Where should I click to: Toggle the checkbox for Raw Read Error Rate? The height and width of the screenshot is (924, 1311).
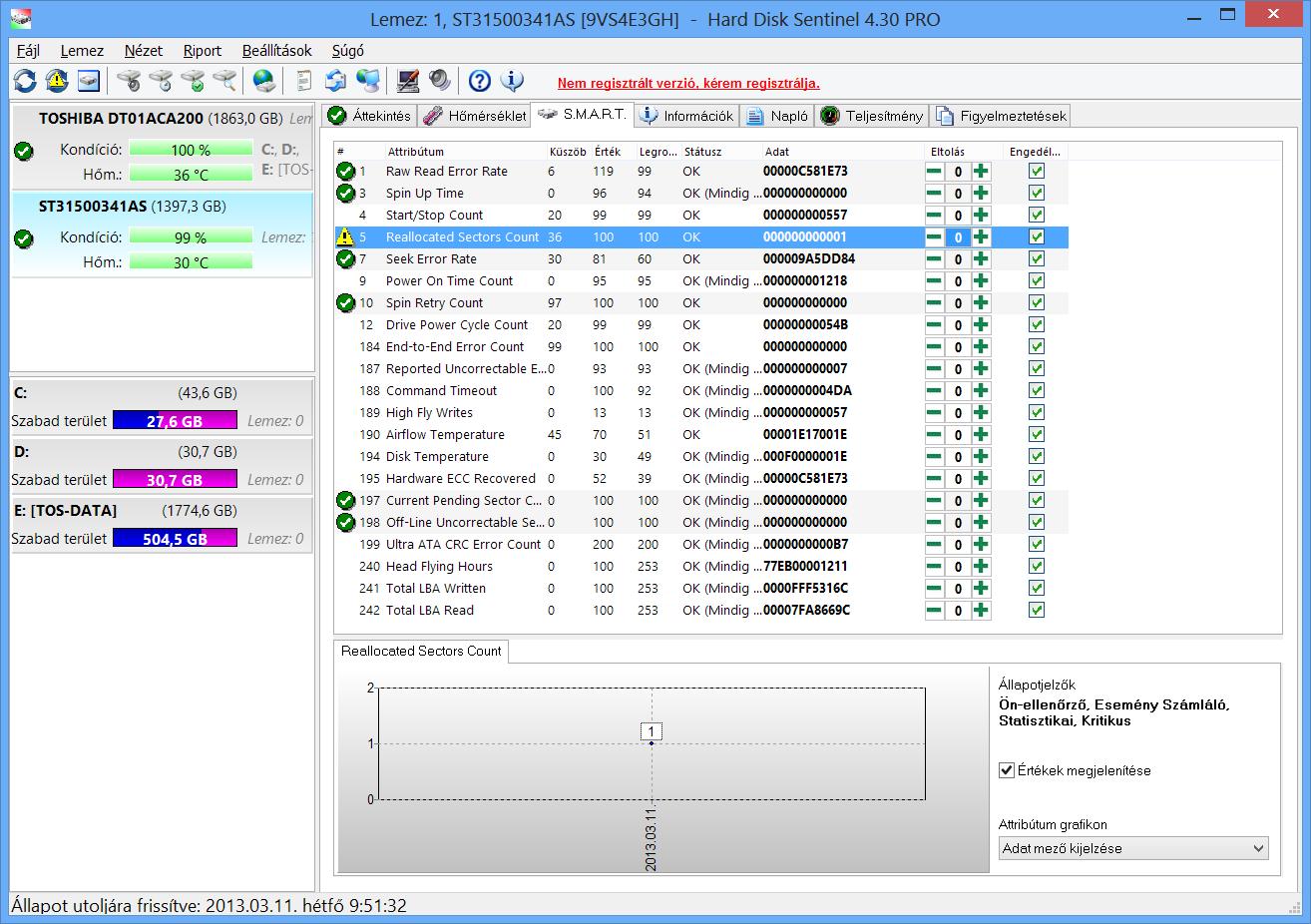1037,172
